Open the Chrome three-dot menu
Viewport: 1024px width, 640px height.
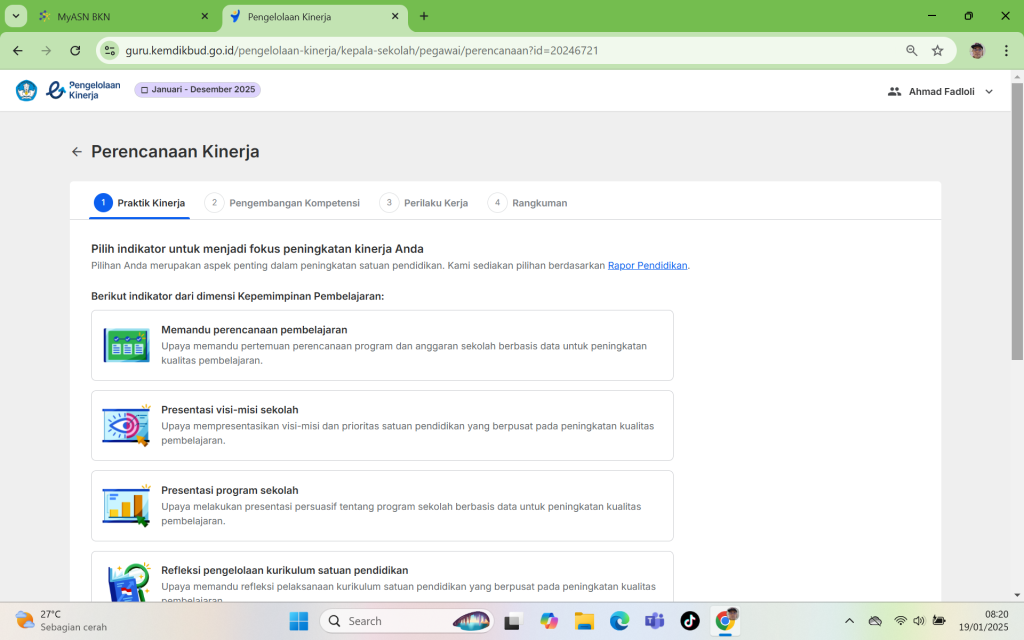(x=1006, y=50)
